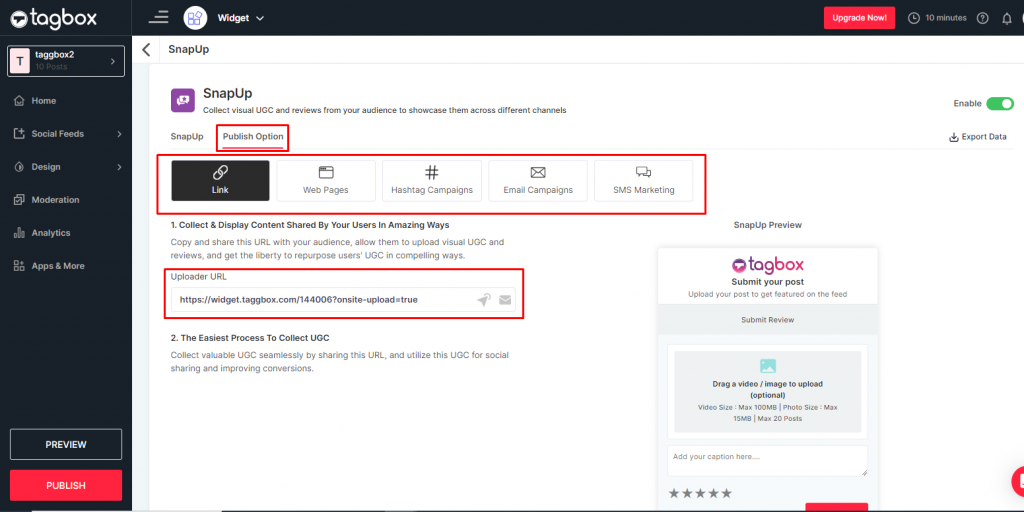
Task: Toggle the Enable switch for SnapUp
Action: point(999,103)
